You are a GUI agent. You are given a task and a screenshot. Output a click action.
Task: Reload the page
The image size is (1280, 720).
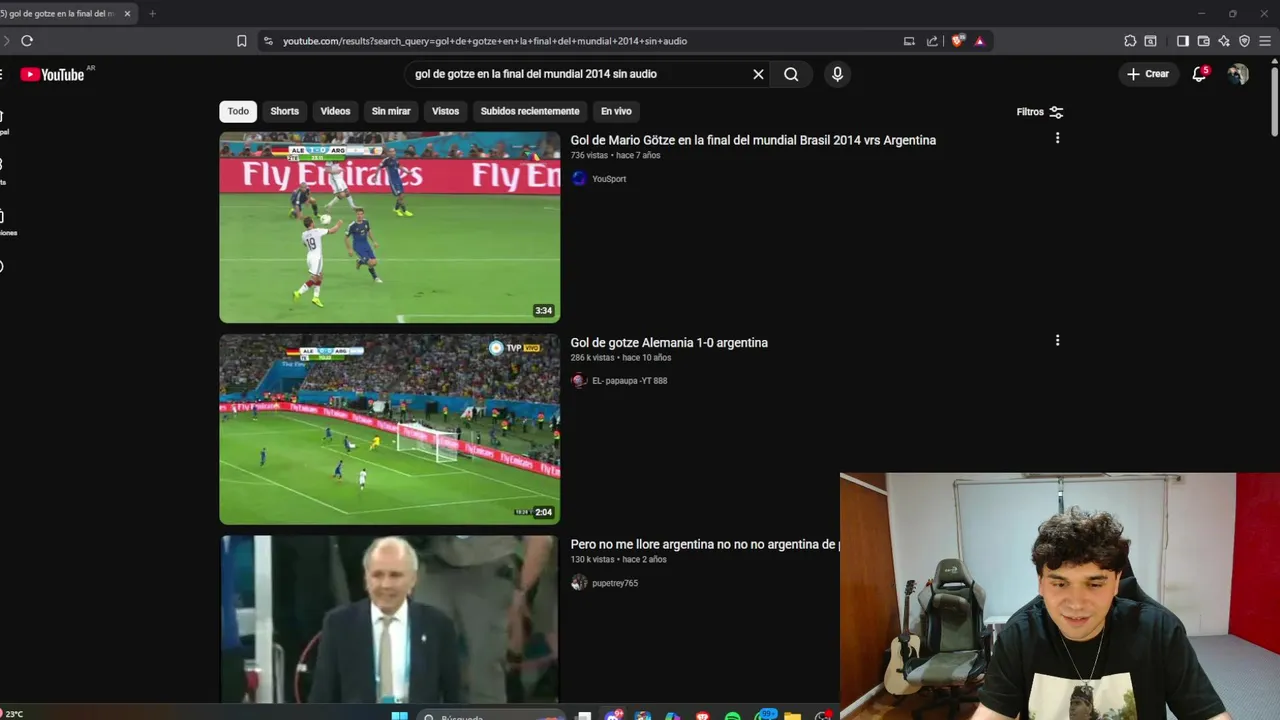(27, 41)
